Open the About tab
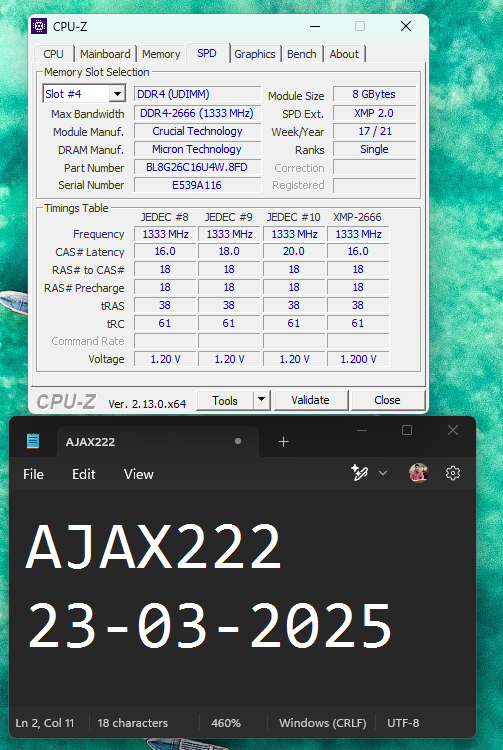 click(x=344, y=54)
